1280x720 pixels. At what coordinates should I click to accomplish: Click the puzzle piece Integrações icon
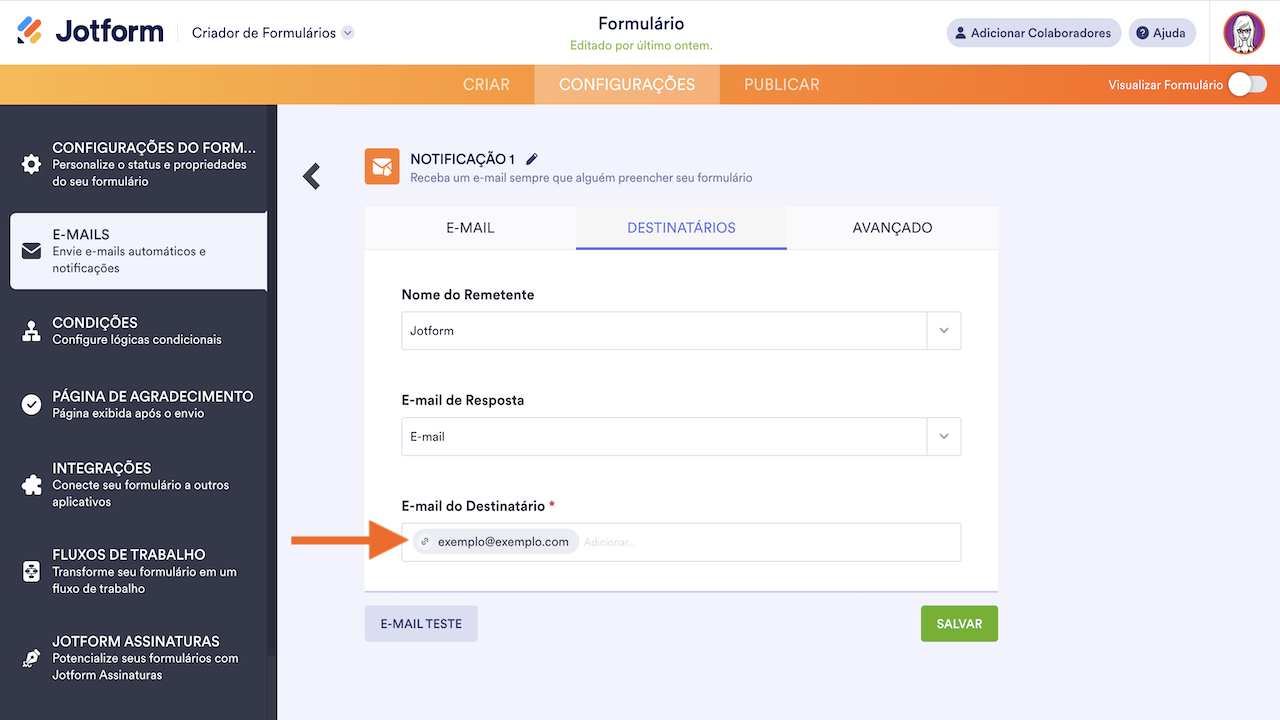[x=31, y=485]
